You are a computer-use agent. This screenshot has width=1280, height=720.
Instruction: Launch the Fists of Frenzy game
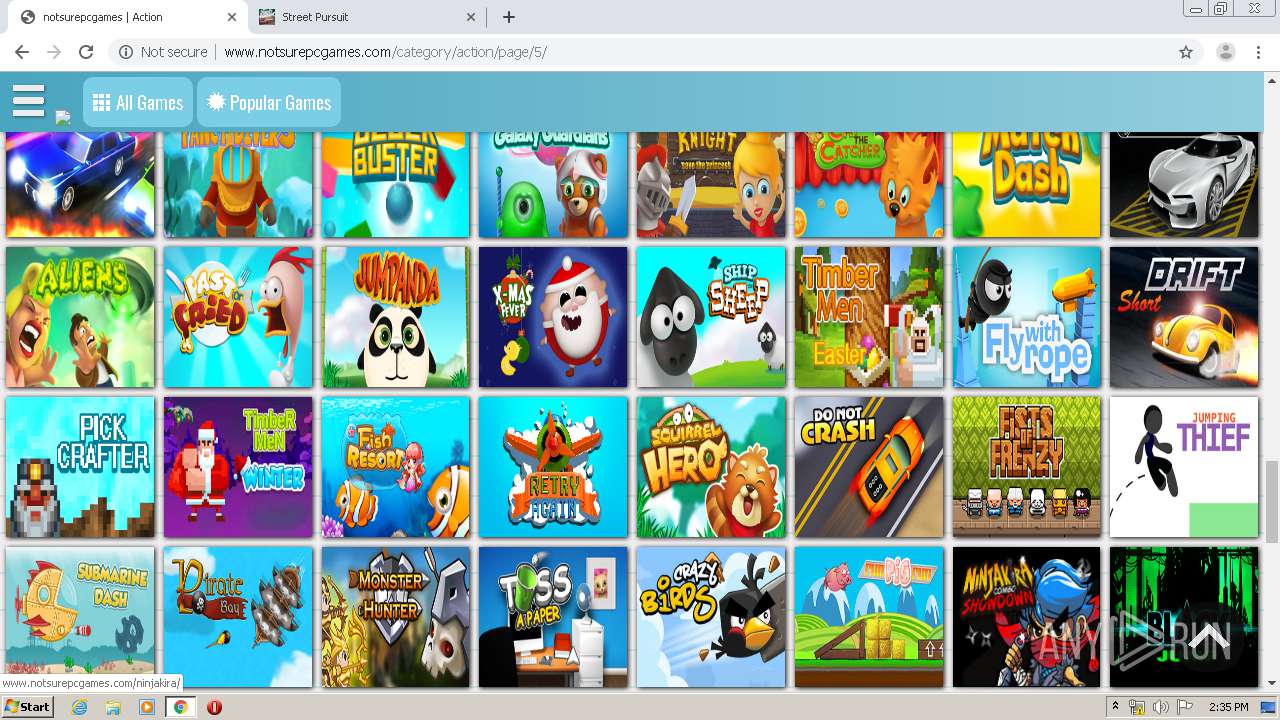tap(1026, 467)
